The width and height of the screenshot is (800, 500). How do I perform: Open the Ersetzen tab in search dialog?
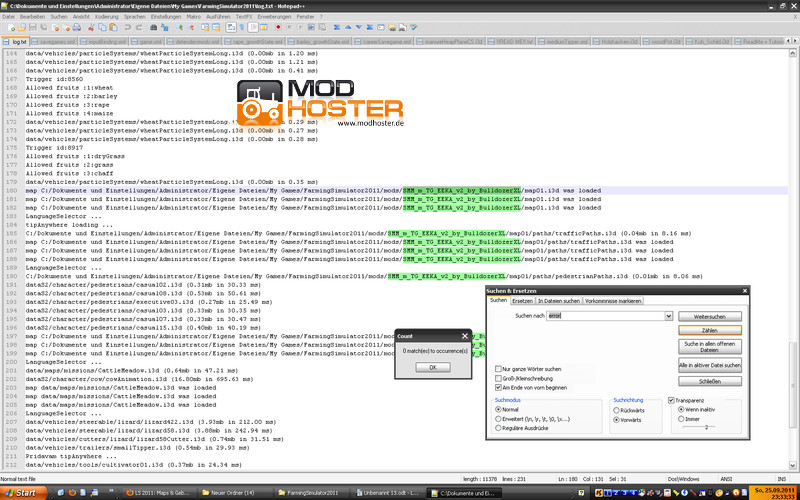coord(522,301)
